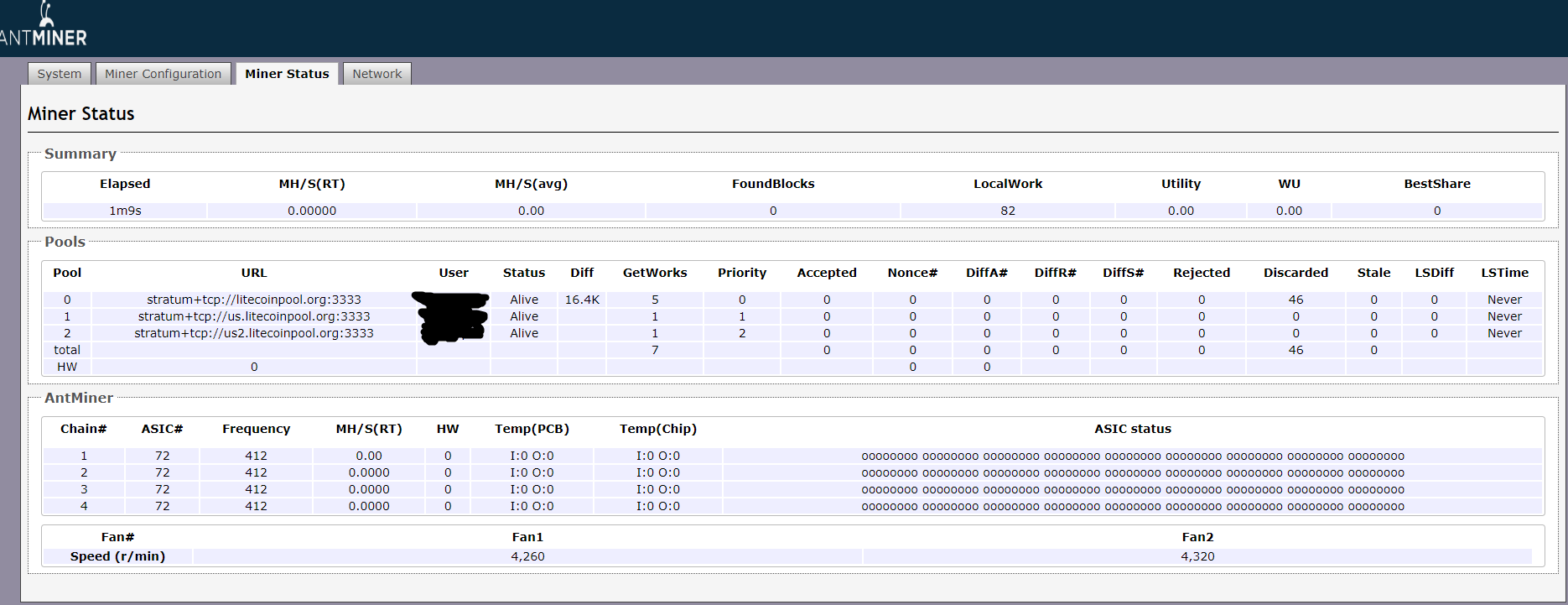Click the total Discarded value 46
The height and width of the screenshot is (605, 1568).
[x=1296, y=350]
